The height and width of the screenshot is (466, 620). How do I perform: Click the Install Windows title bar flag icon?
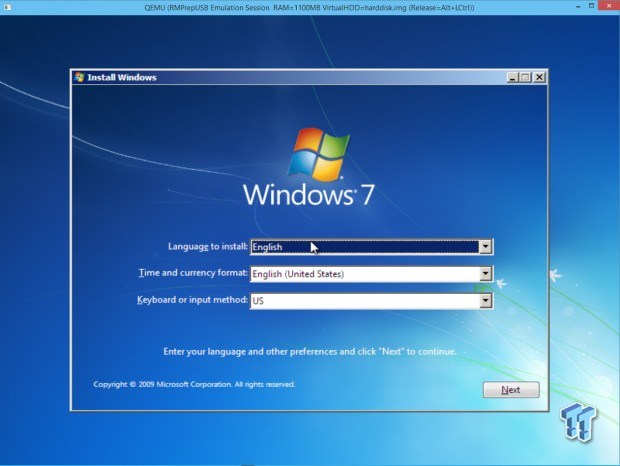click(79, 77)
